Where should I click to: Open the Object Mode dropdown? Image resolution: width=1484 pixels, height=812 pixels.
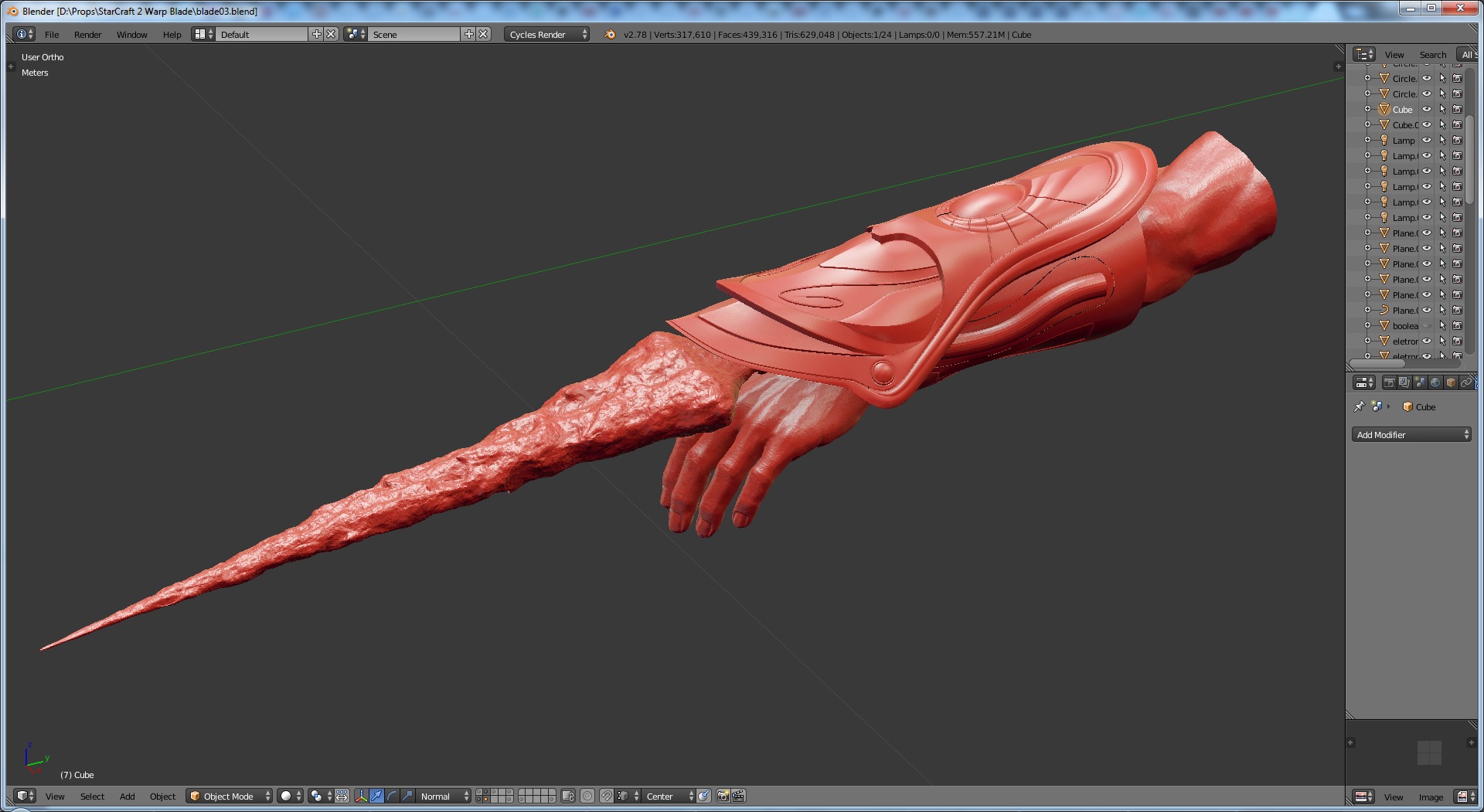coord(230,796)
